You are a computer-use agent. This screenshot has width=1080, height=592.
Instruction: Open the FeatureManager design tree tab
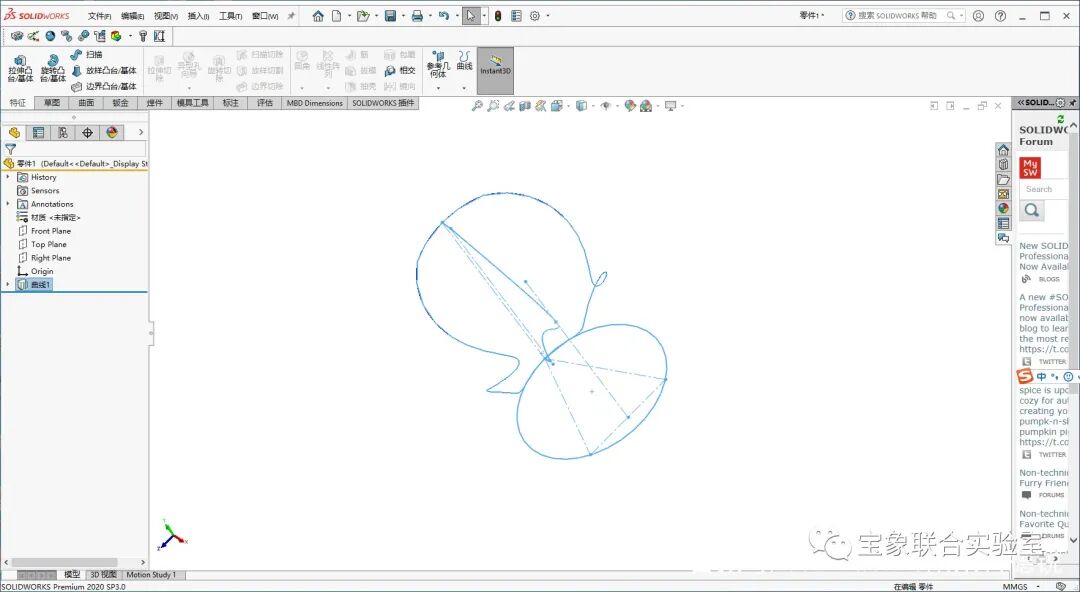tap(14, 132)
